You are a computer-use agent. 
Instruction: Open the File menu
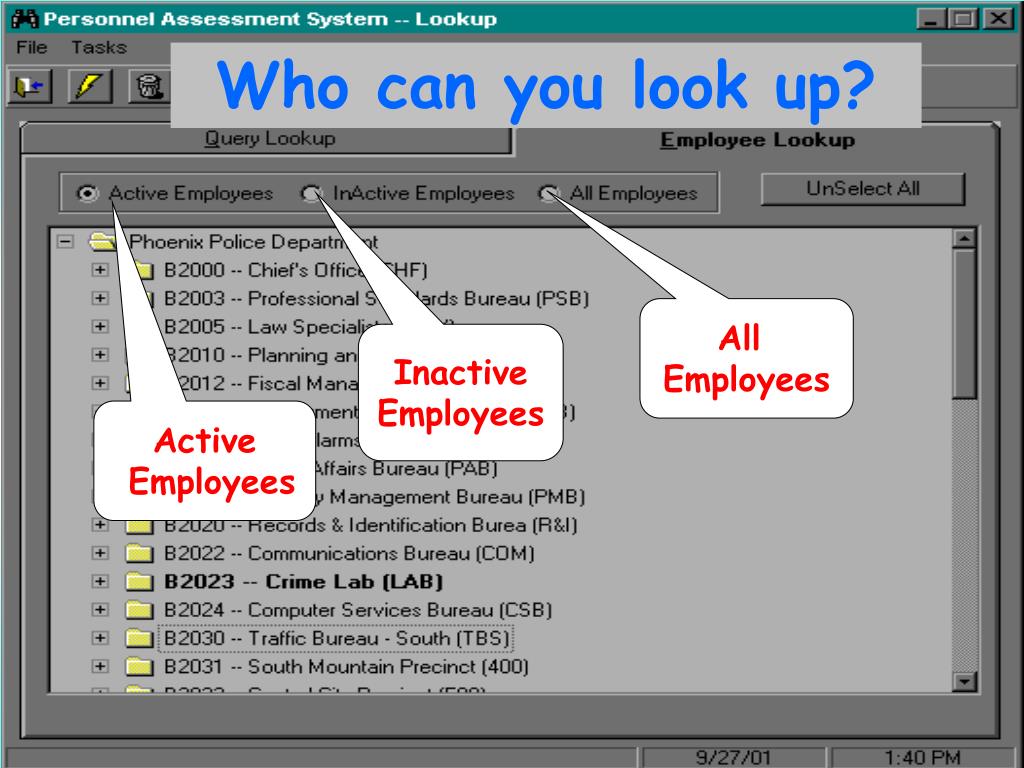pyautogui.click(x=31, y=48)
